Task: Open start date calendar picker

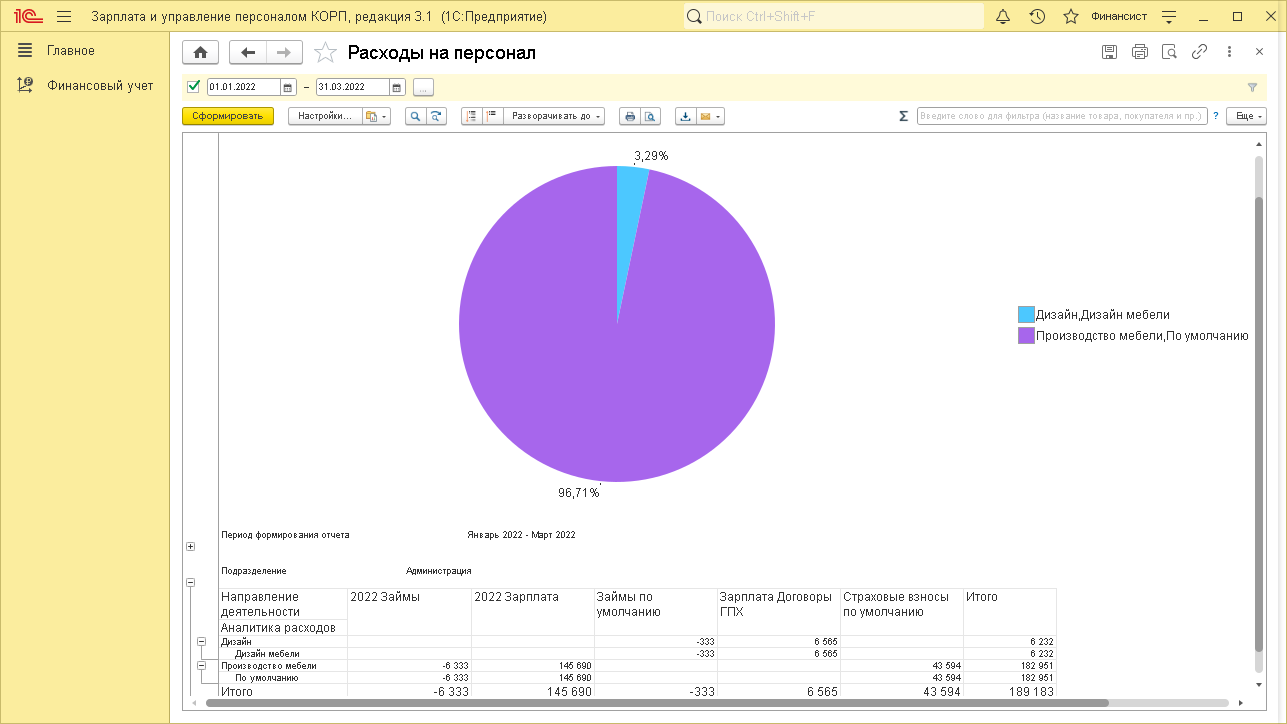Action: 288,87
